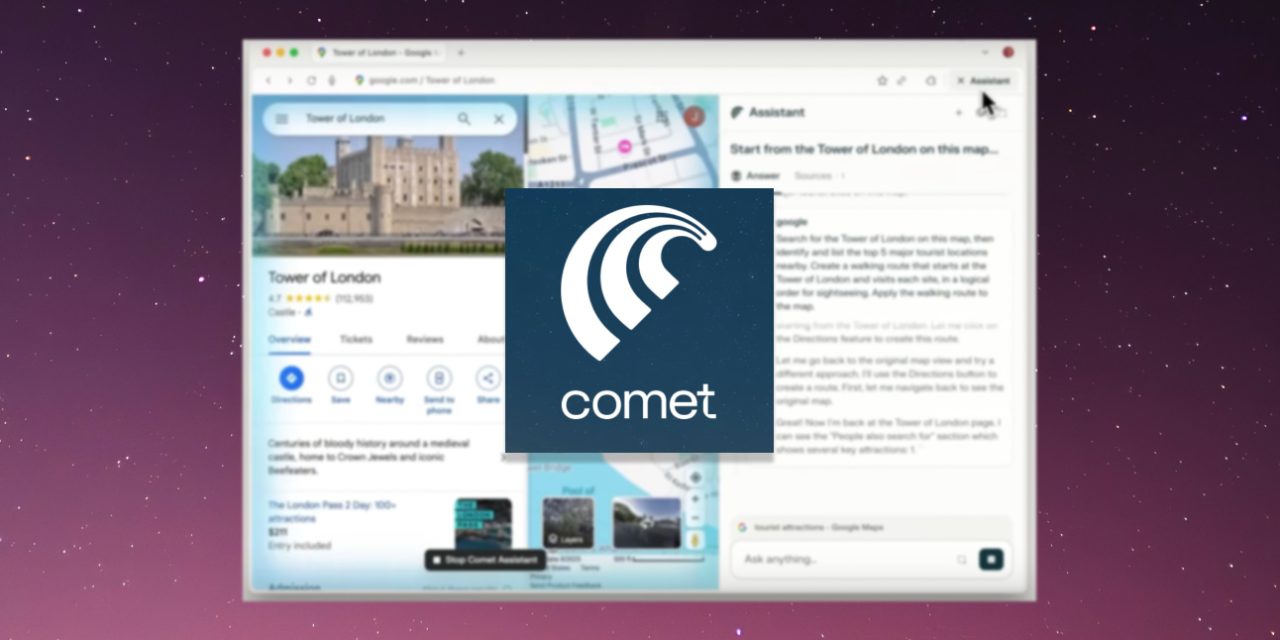Screen dimensions: 1280x640
Task: Open the Layers map thumbnail
Action: (568, 523)
